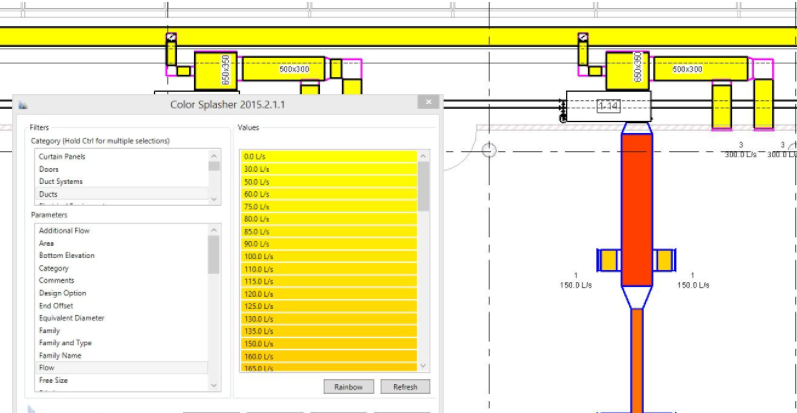Pick the 115.0 L/s color swatch
Viewport: 797px width, 413px height.
click(329, 281)
